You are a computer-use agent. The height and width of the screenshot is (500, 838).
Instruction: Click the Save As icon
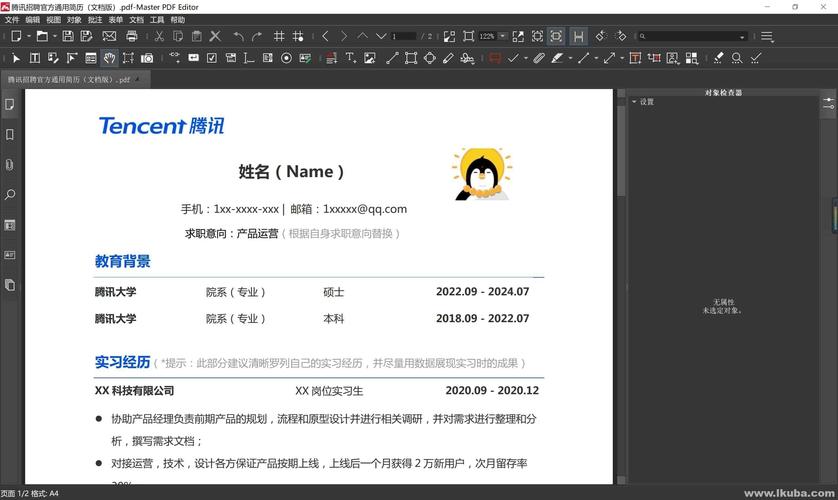point(86,36)
